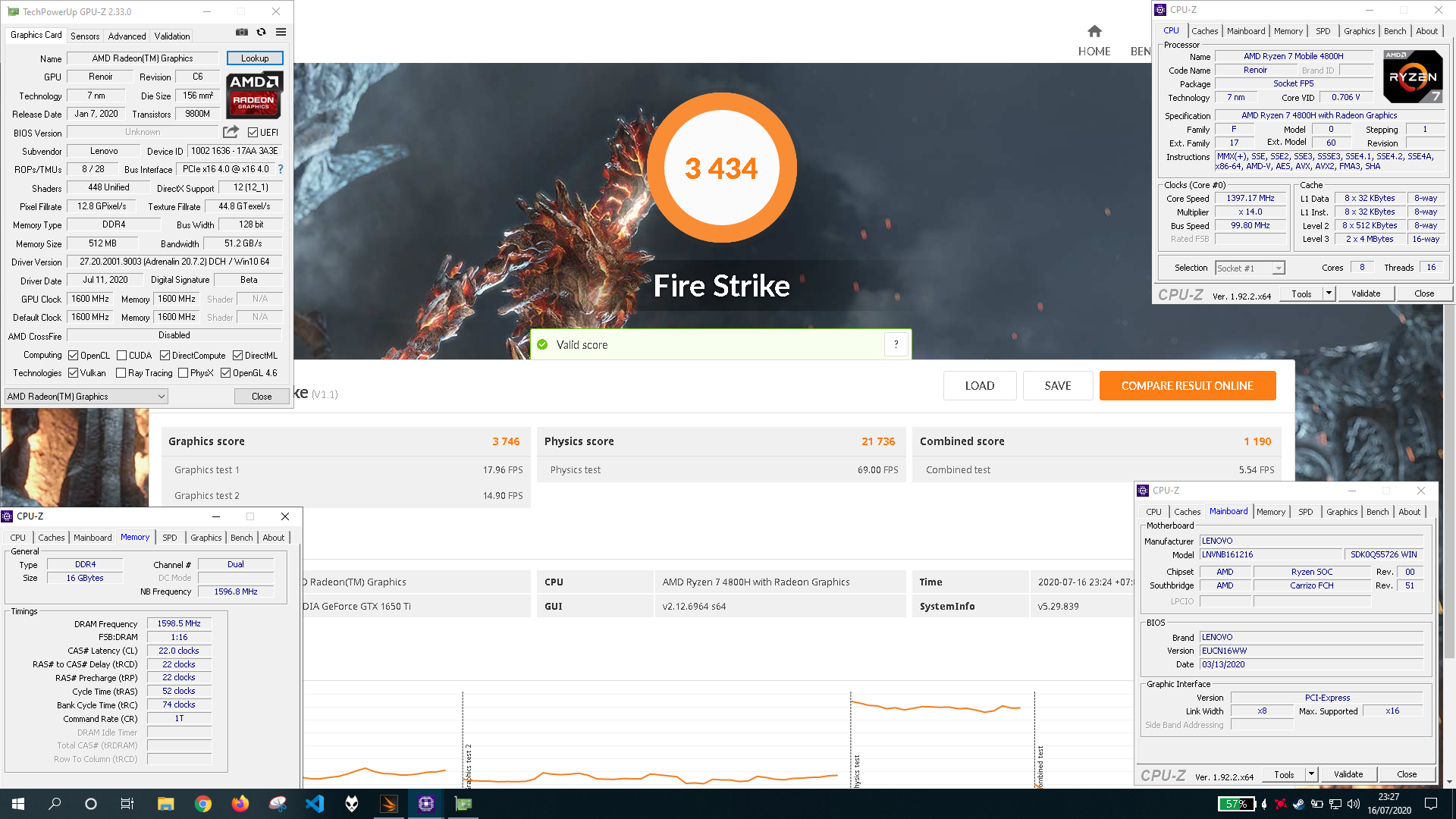Open About tab in memory CPU-Z window
The image size is (1456, 819).
click(x=274, y=538)
